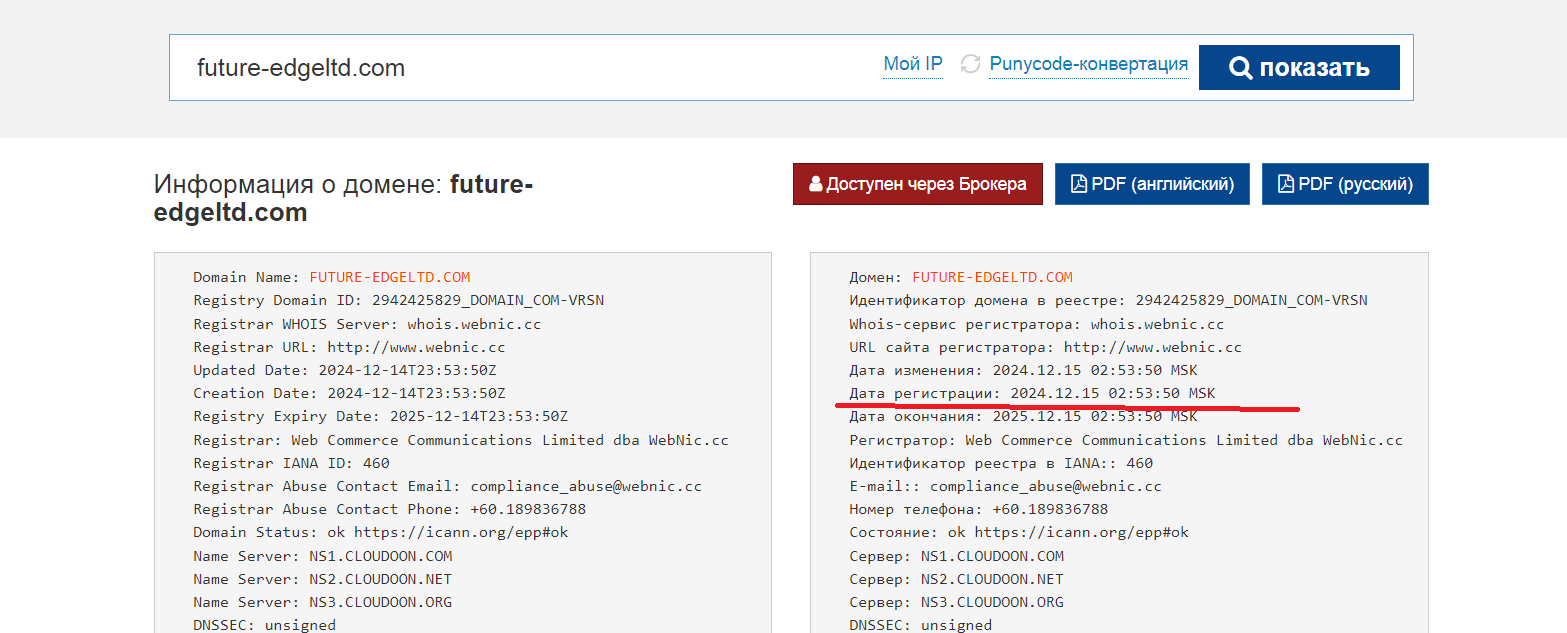1567x633 pixels.
Task: Select the Дата изменения line
Action: [1023, 370]
